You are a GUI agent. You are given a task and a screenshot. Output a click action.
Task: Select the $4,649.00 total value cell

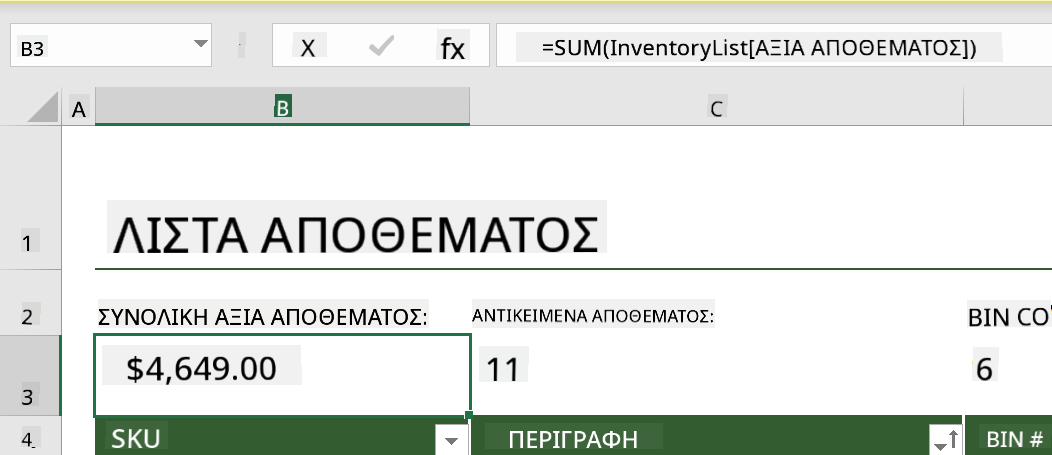tap(282, 376)
